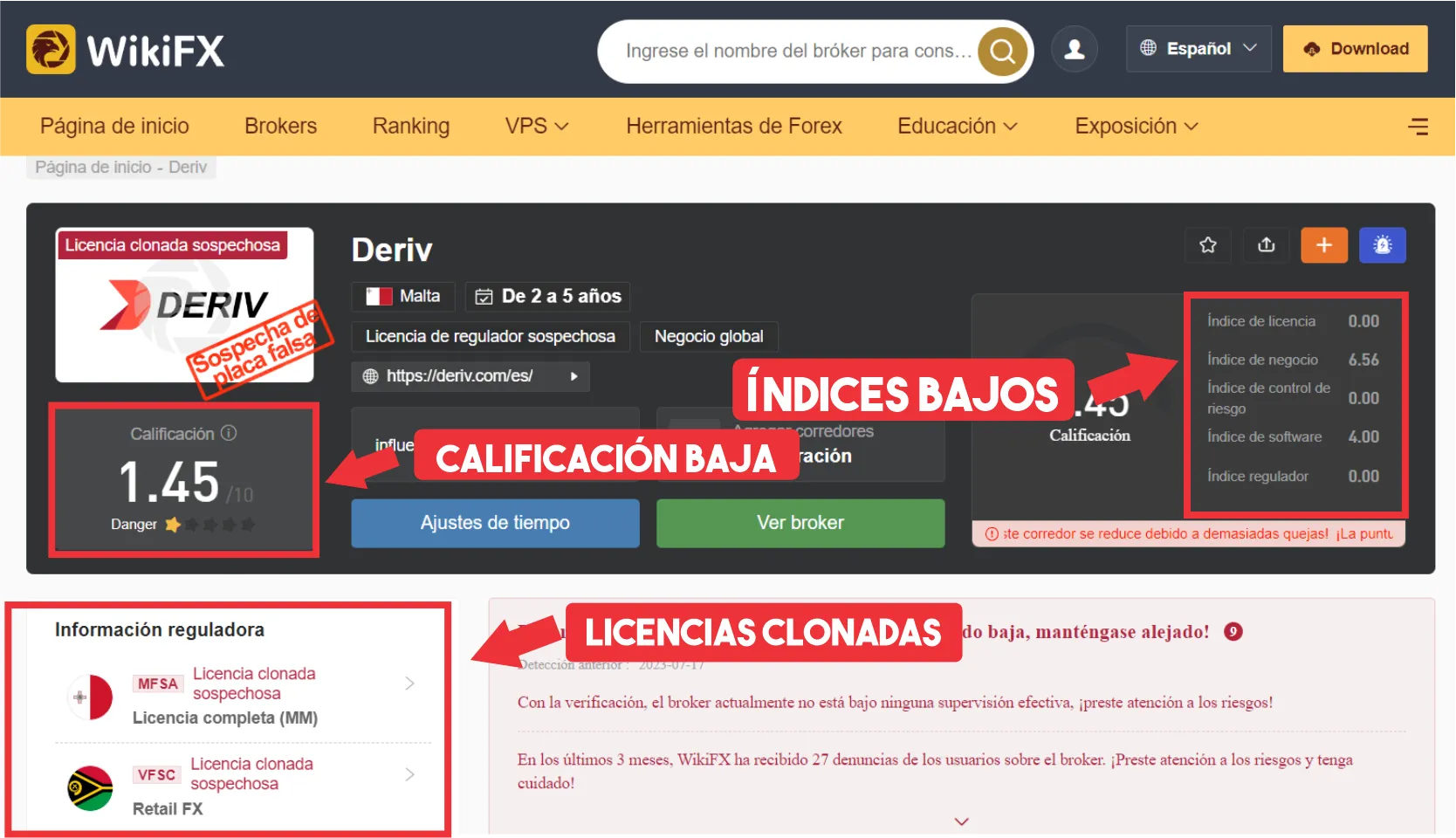Expand the deriv.com website link arrow
This screenshot has height=838, width=1456.
tap(573, 376)
